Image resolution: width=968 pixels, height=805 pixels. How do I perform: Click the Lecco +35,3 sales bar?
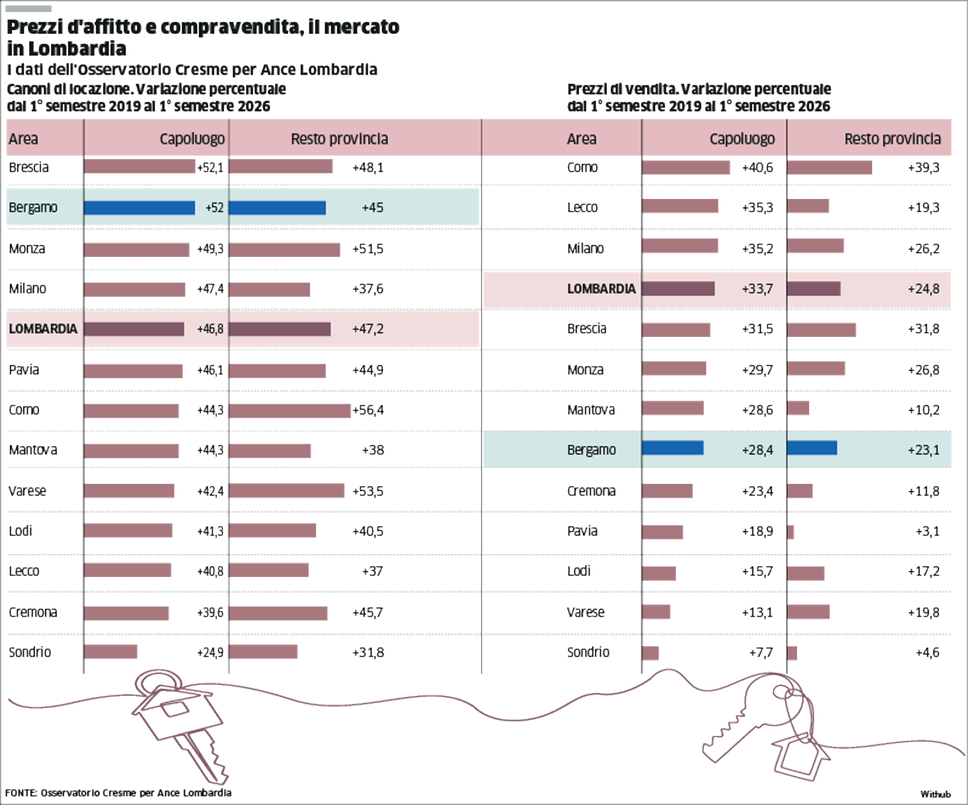pyautogui.click(x=680, y=206)
